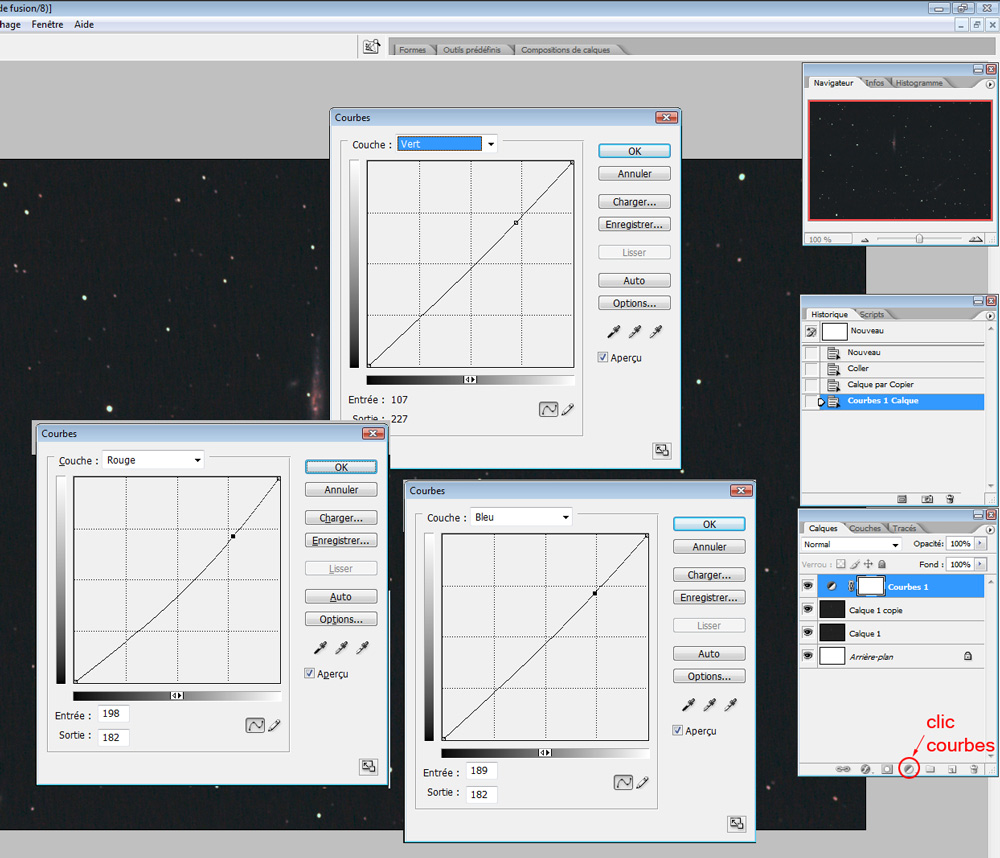Switch to the Tracés tab

[904, 528]
